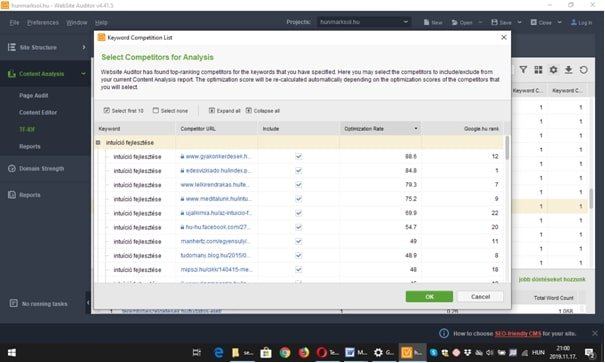The image size is (605, 363).
Task: Open the Optimization Rate column sort dropdown
Action: [x=416, y=128]
